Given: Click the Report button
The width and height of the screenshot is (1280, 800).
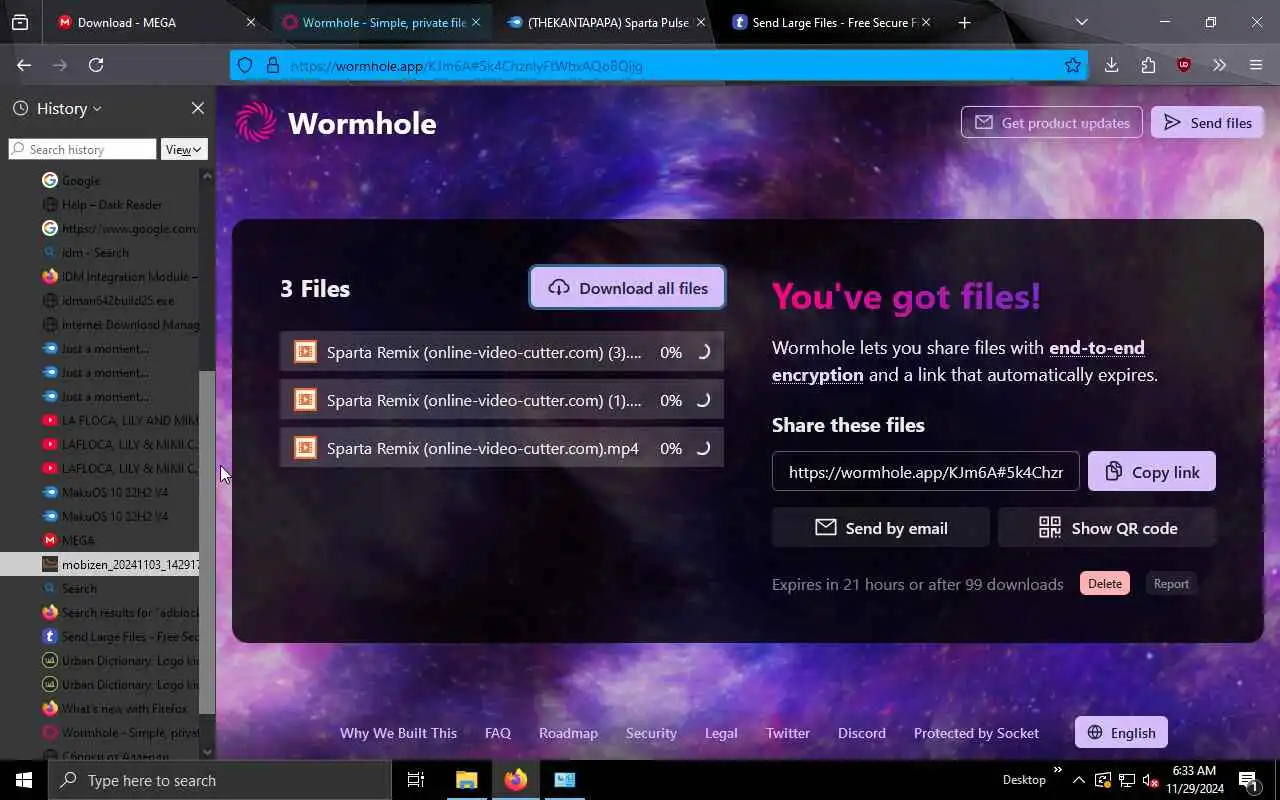Looking at the screenshot, I should point(1171,584).
